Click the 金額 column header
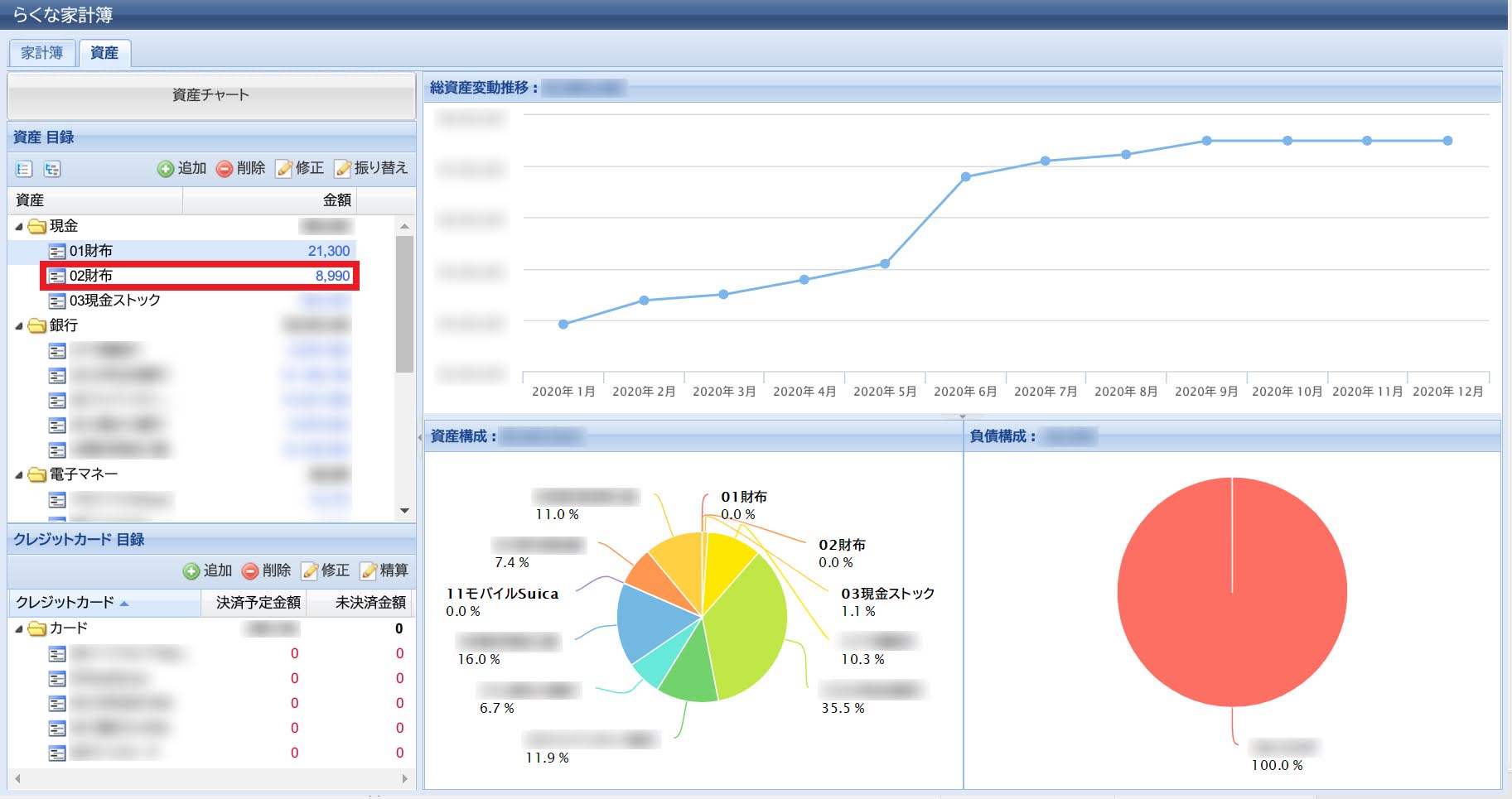This screenshot has width=1512, height=799. point(270,200)
